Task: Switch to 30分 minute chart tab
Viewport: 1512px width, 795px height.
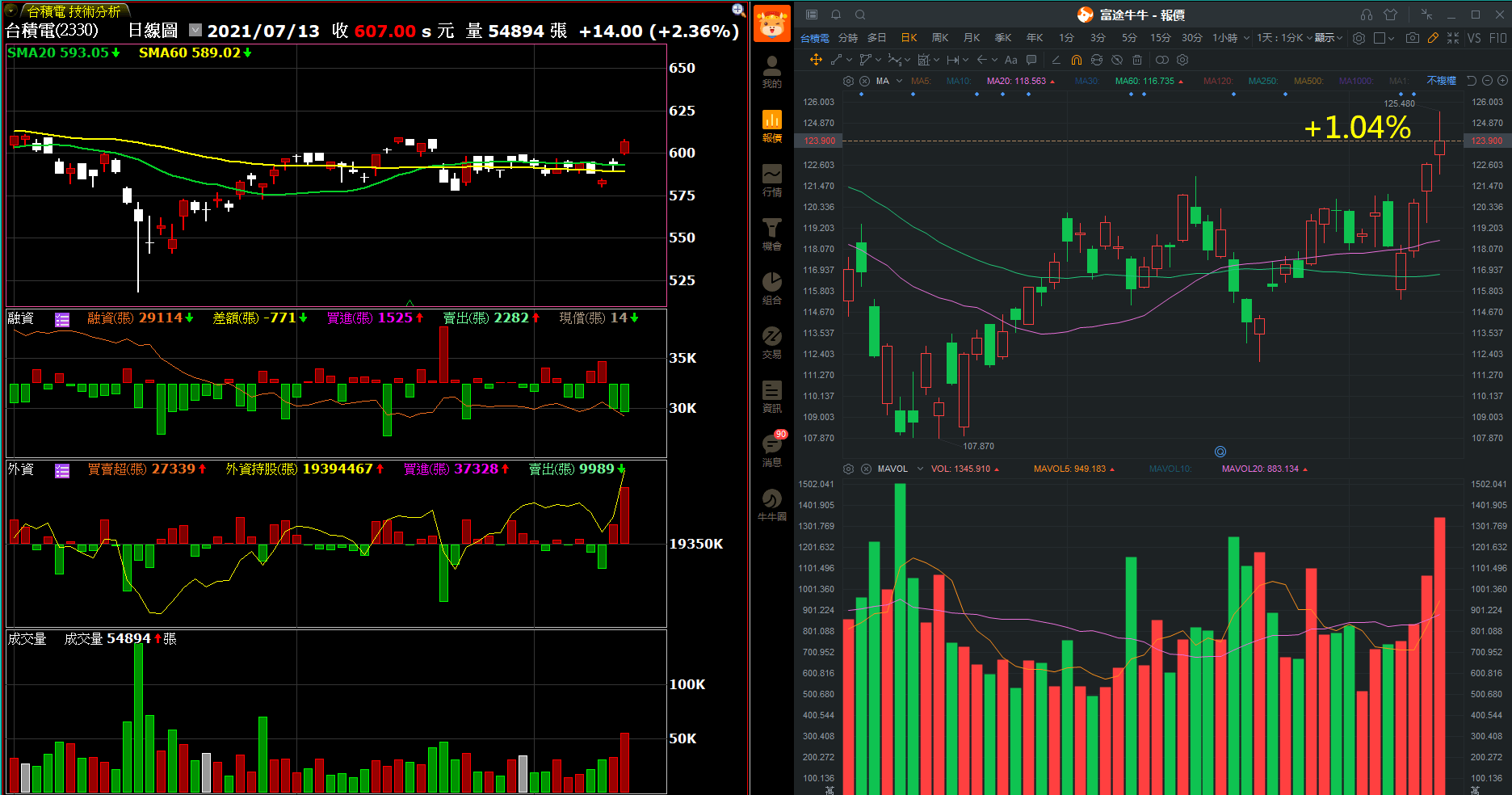Action: click(x=1192, y=38)
